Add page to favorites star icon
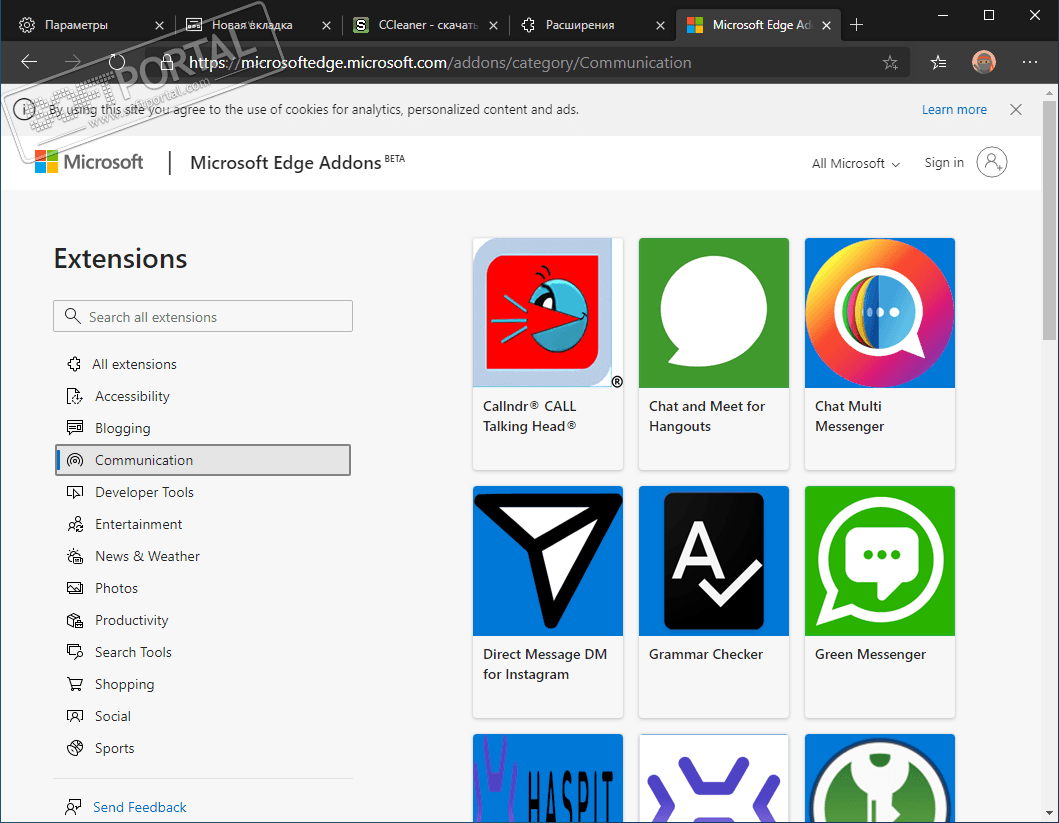Image resolution: width=1059 pixels, height=823 pixels. pos(890,63)
